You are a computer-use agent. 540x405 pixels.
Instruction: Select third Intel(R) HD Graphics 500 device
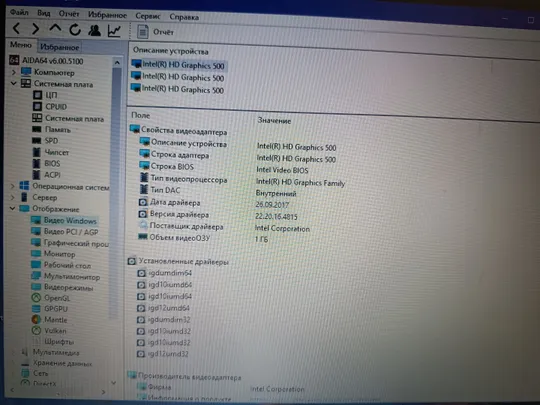(177, 89)
